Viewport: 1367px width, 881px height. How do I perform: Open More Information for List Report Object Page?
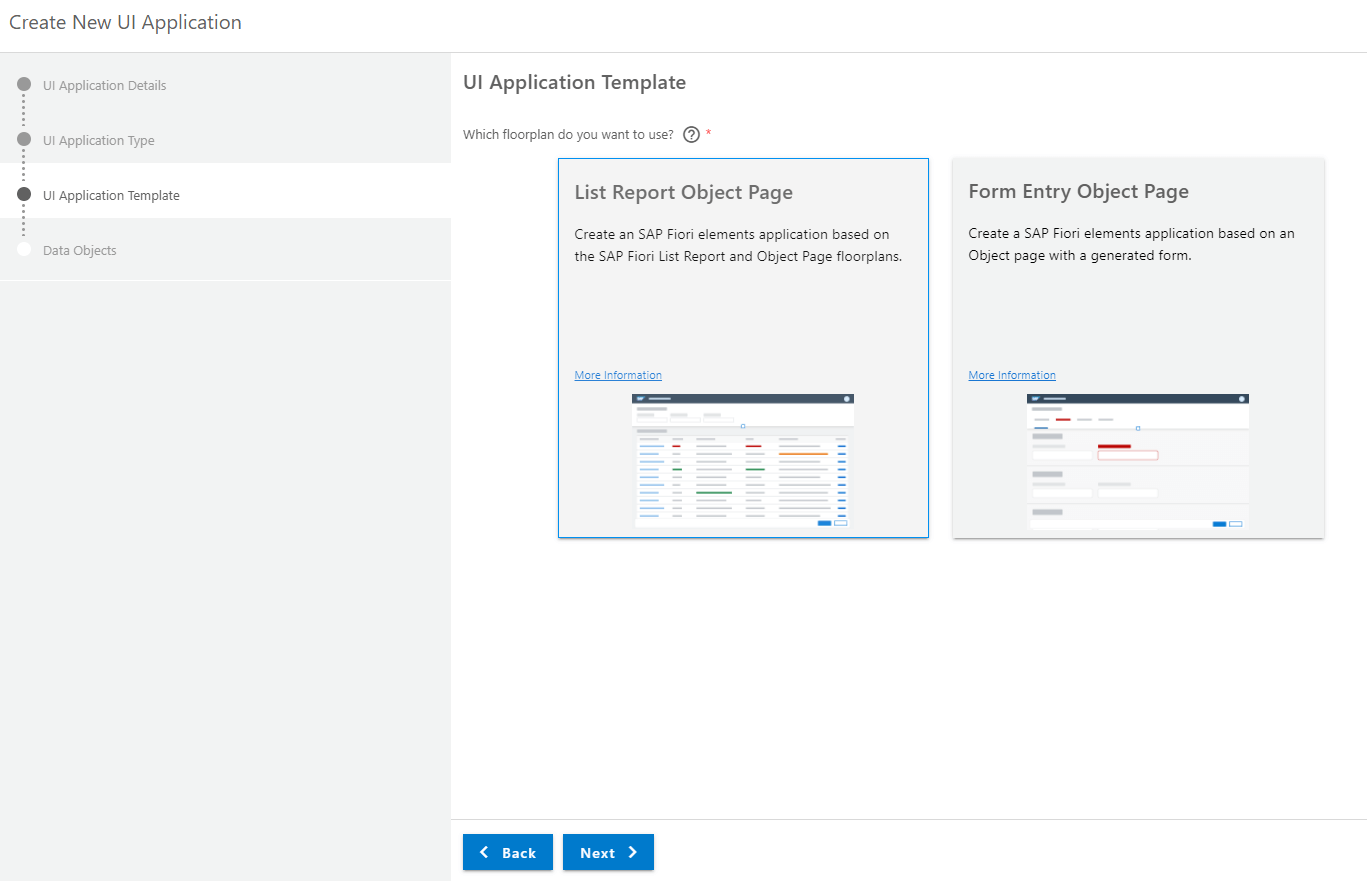click(x=618, y=375)
